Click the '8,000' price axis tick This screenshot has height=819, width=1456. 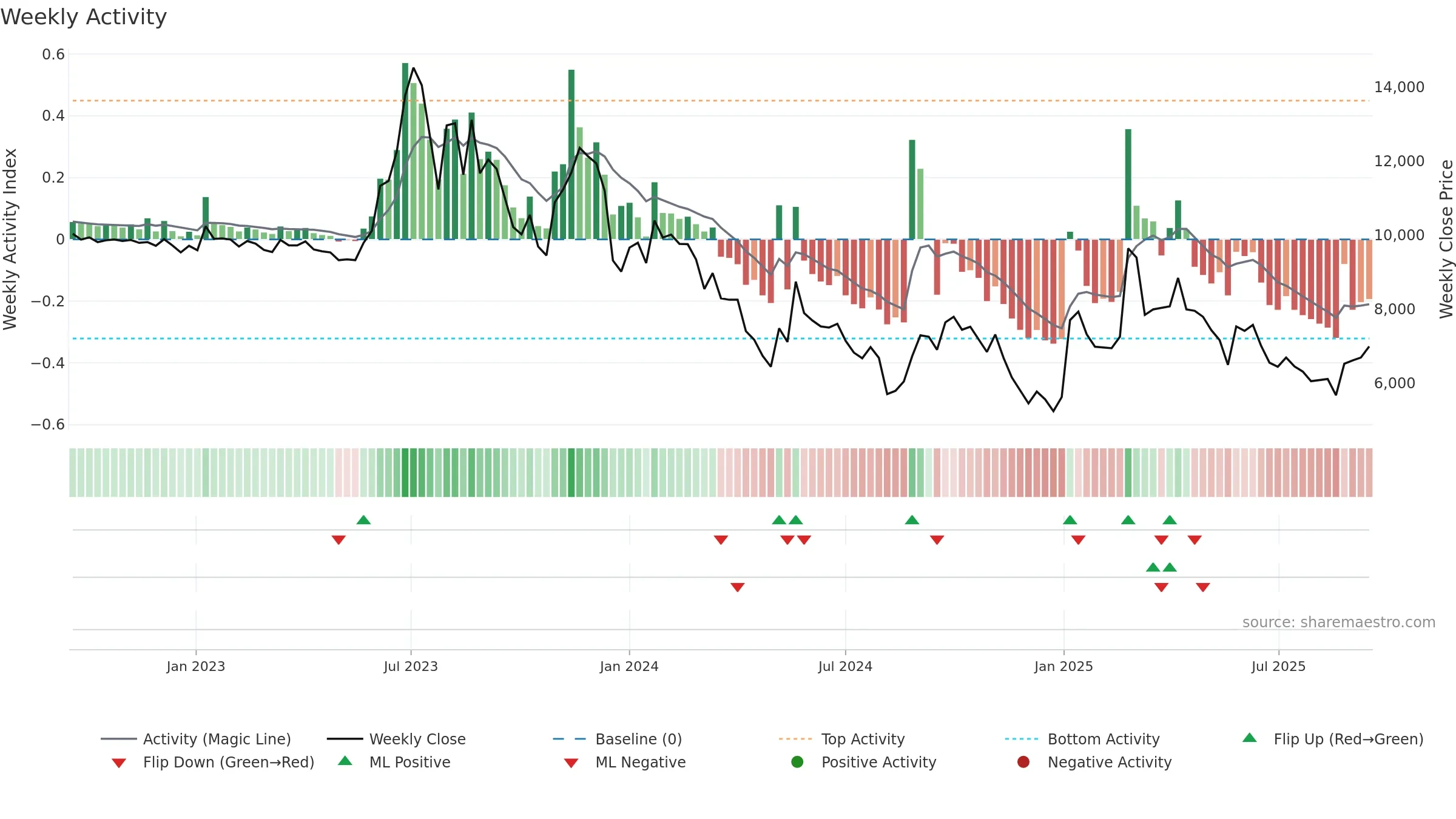click(1395, 309)
